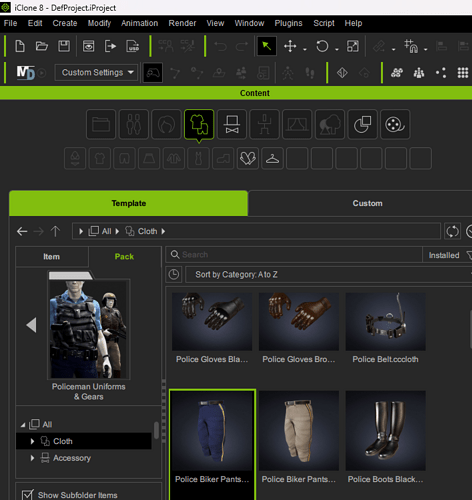Open the Rotate tool options arrow

tap(337, 49)
